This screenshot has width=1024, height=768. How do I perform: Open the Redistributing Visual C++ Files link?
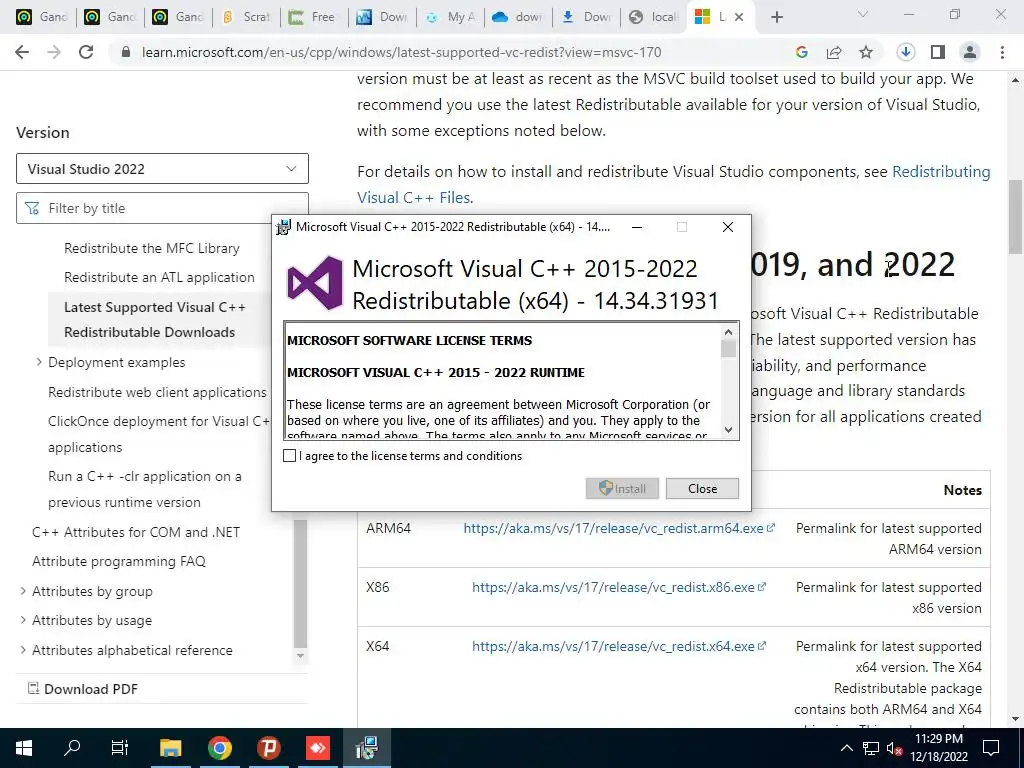(x=673, y=184)
